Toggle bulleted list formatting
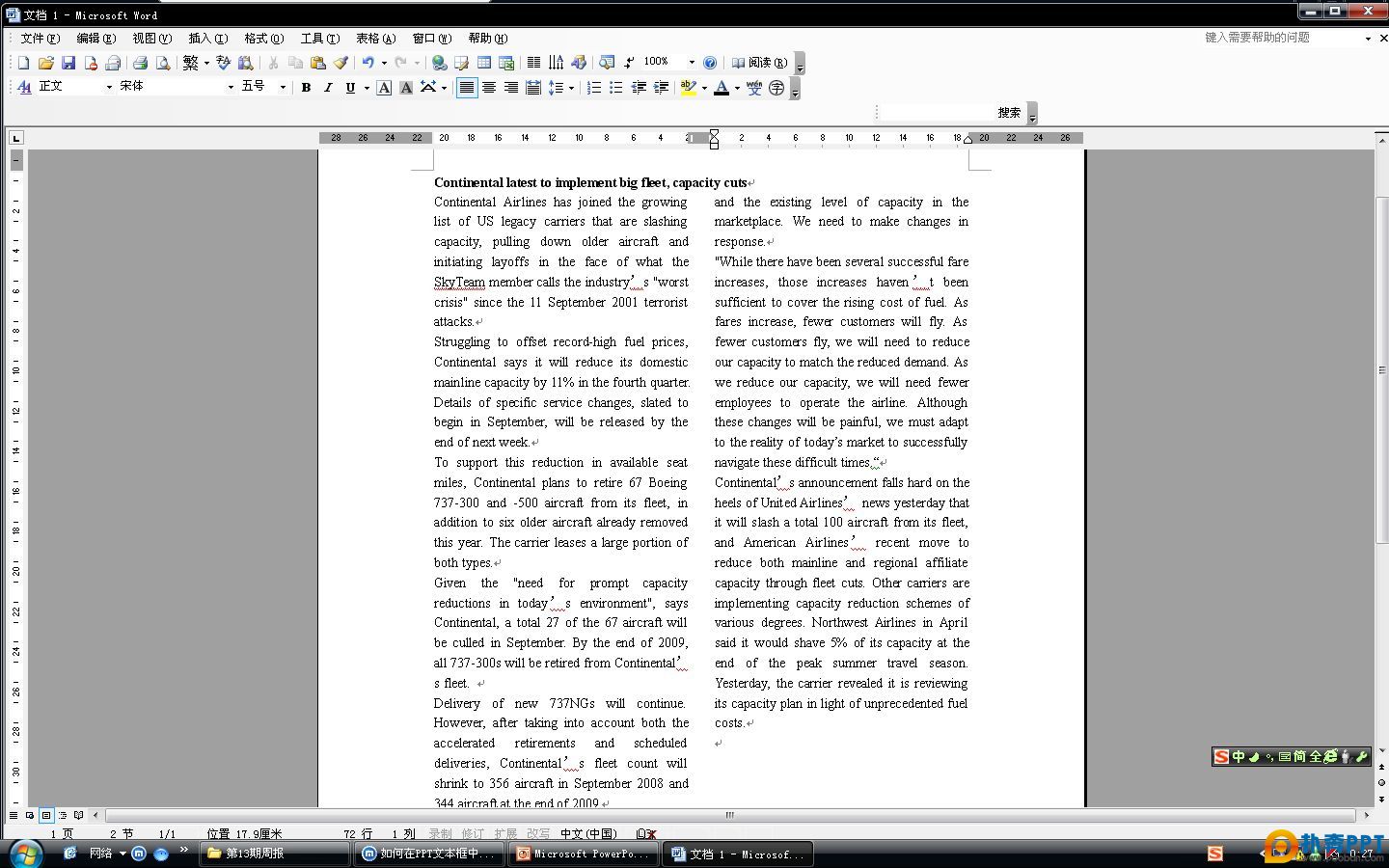Viewport: 1389px width, 868px height. coord(616,88)
